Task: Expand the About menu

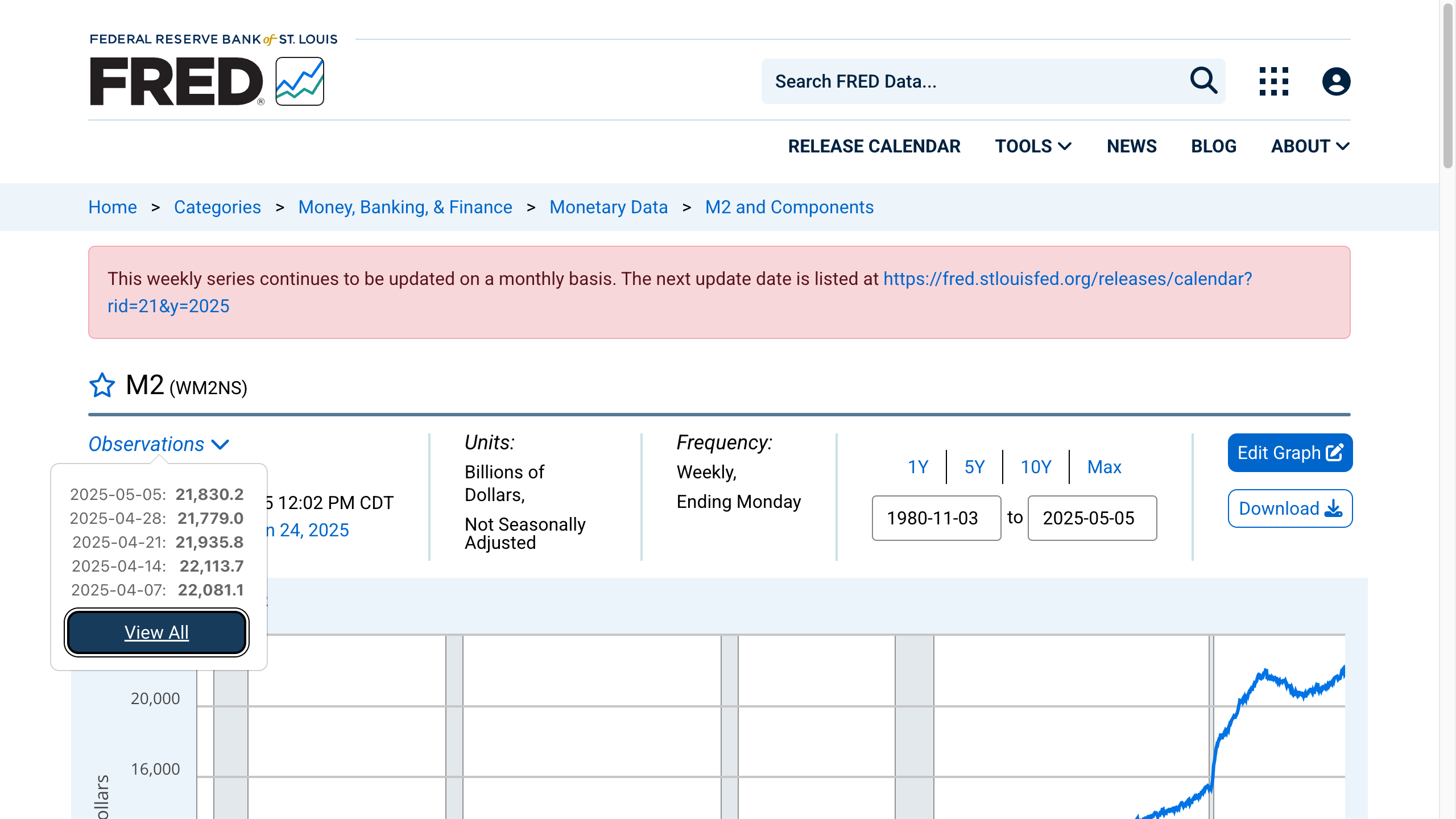Action: (x=1310, y=146)
